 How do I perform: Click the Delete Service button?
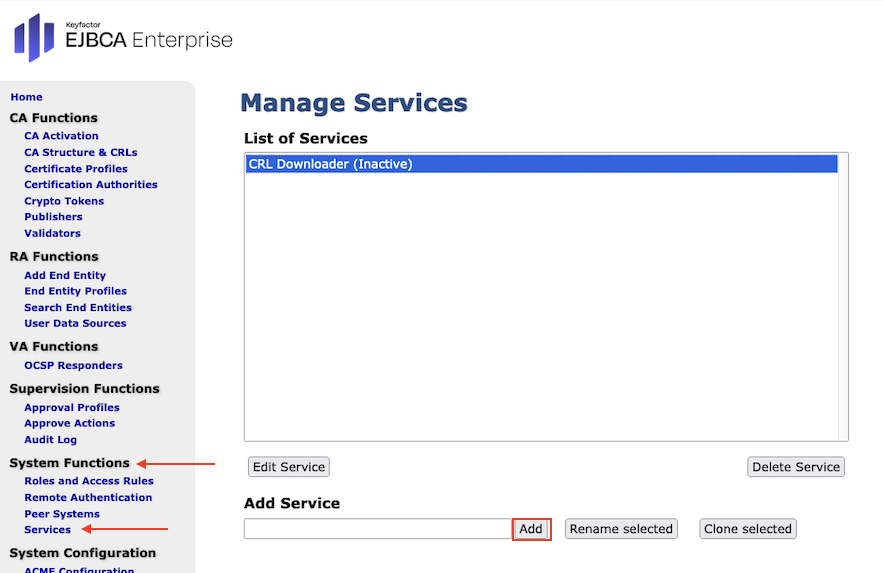795,467
